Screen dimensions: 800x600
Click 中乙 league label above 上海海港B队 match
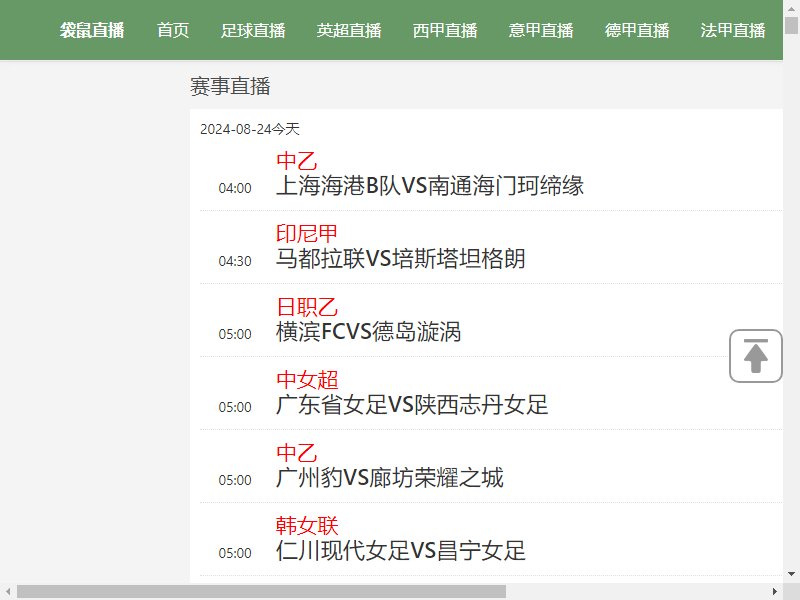296,161
